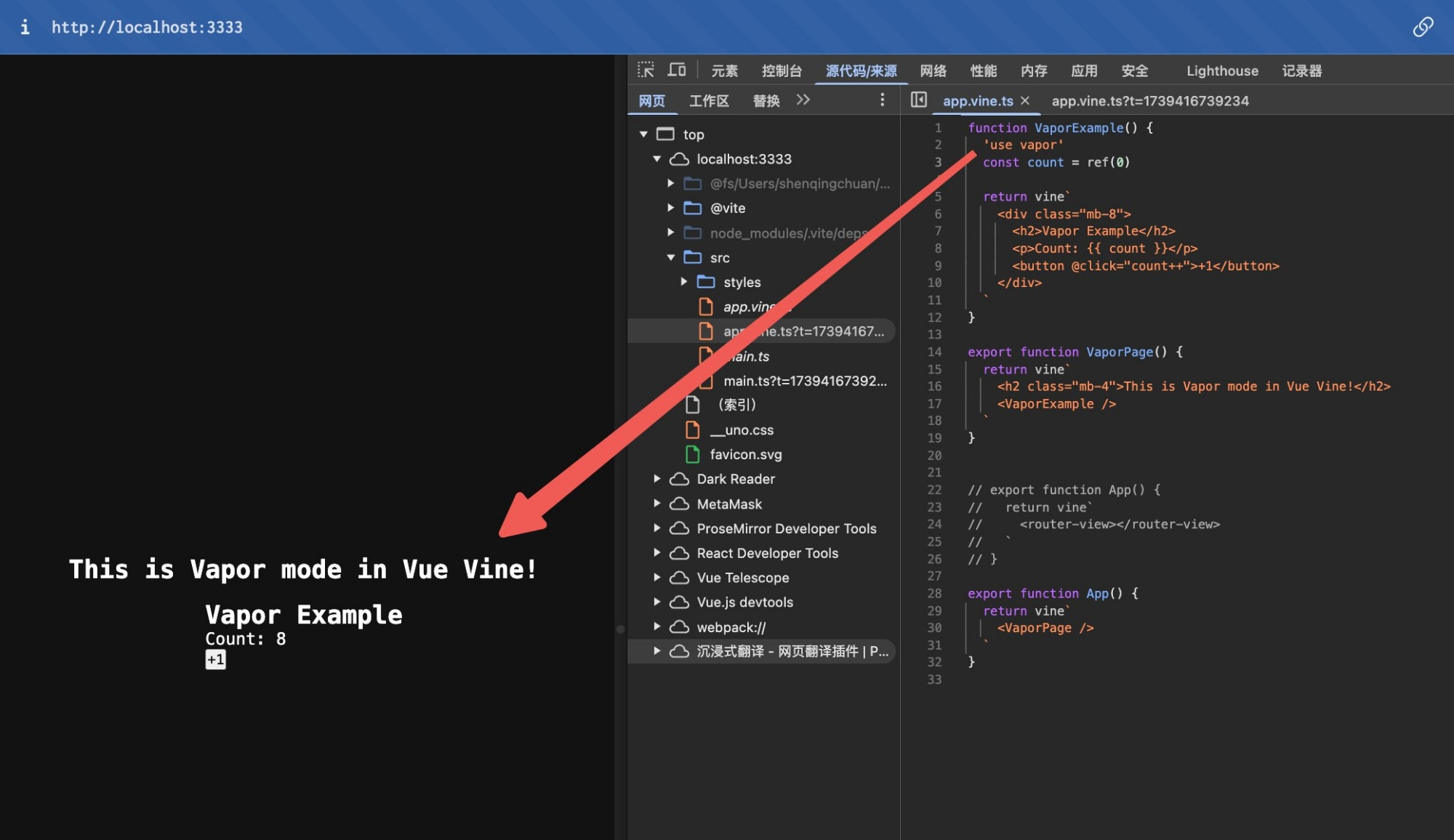Expand ProseMirror Developer Tools node
1454x840 pixels.
pyautogui.click(x=656, y=528)
